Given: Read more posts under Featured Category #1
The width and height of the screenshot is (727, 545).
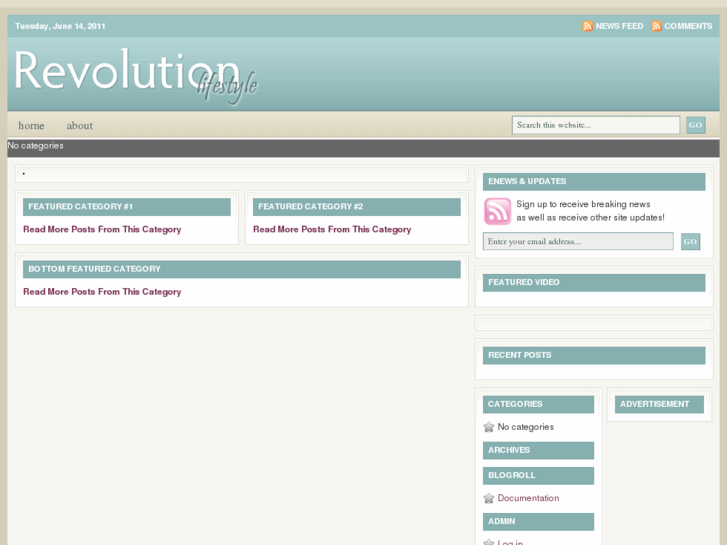Looking at the screenshot, I should (102, 229).
